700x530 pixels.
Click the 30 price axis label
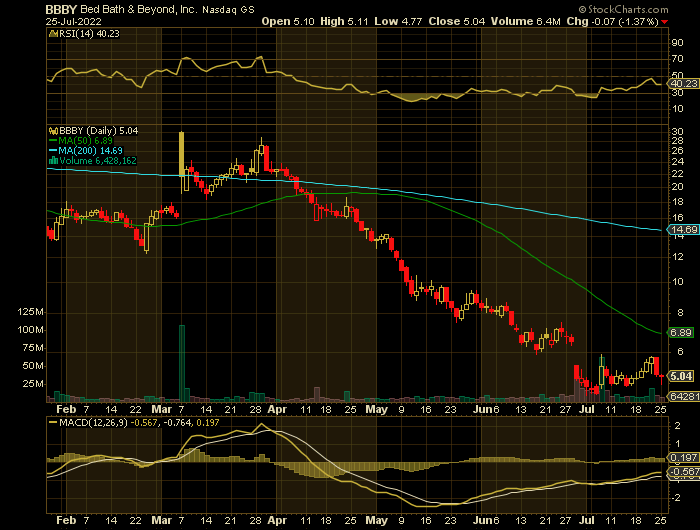click(677, 131)
